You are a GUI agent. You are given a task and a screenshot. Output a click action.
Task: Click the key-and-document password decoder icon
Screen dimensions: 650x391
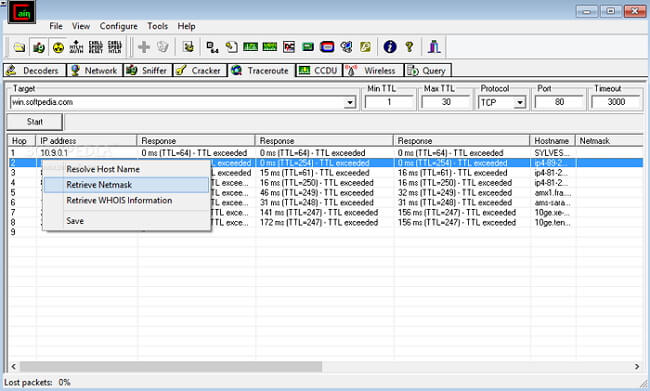(x=231, y=47)
